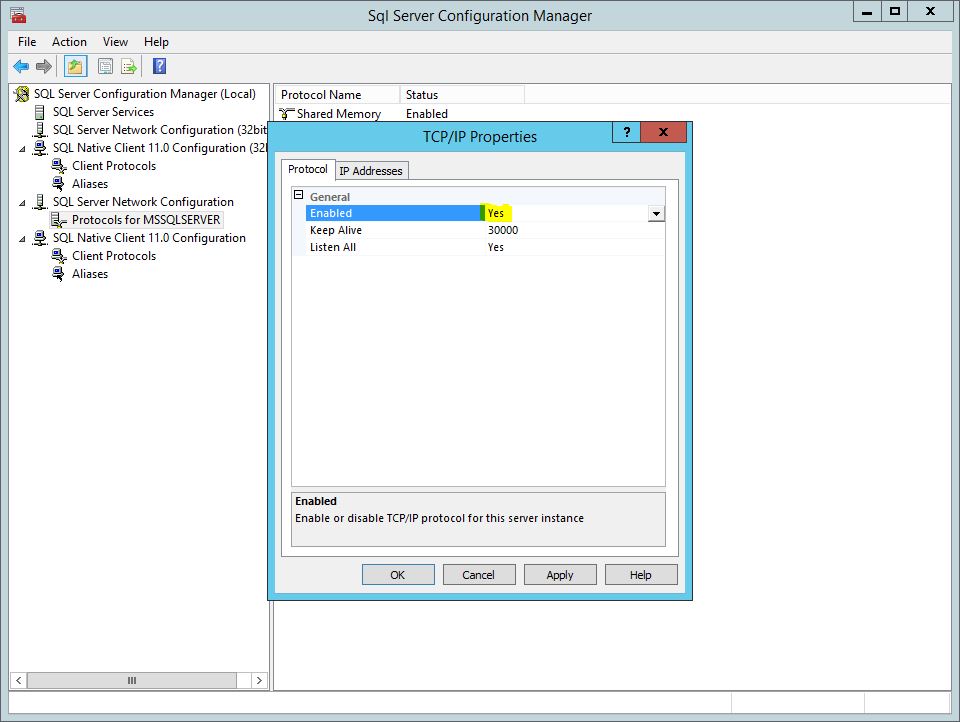Image resolution: width=960 pixels, height=722 pixels.
Task: Collapse the lower SQL Native Client 11.0 Configuration node
Action: pyautogui.click(x=23, y=239)
